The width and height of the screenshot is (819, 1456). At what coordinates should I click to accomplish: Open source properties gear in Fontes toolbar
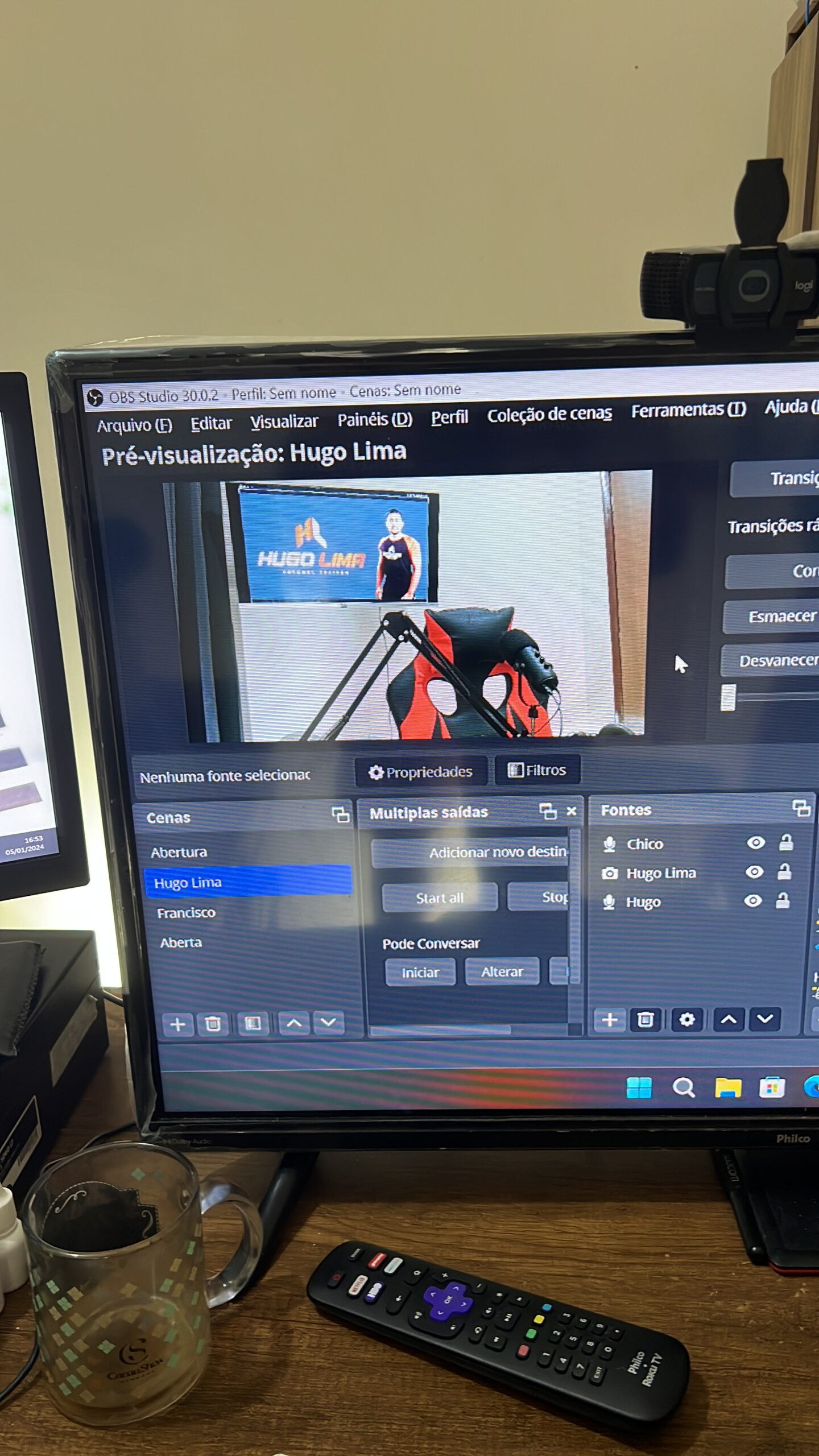click(686, 1020)
